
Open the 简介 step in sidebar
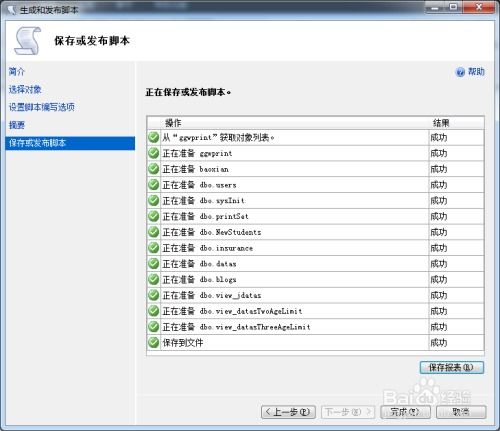17,71
